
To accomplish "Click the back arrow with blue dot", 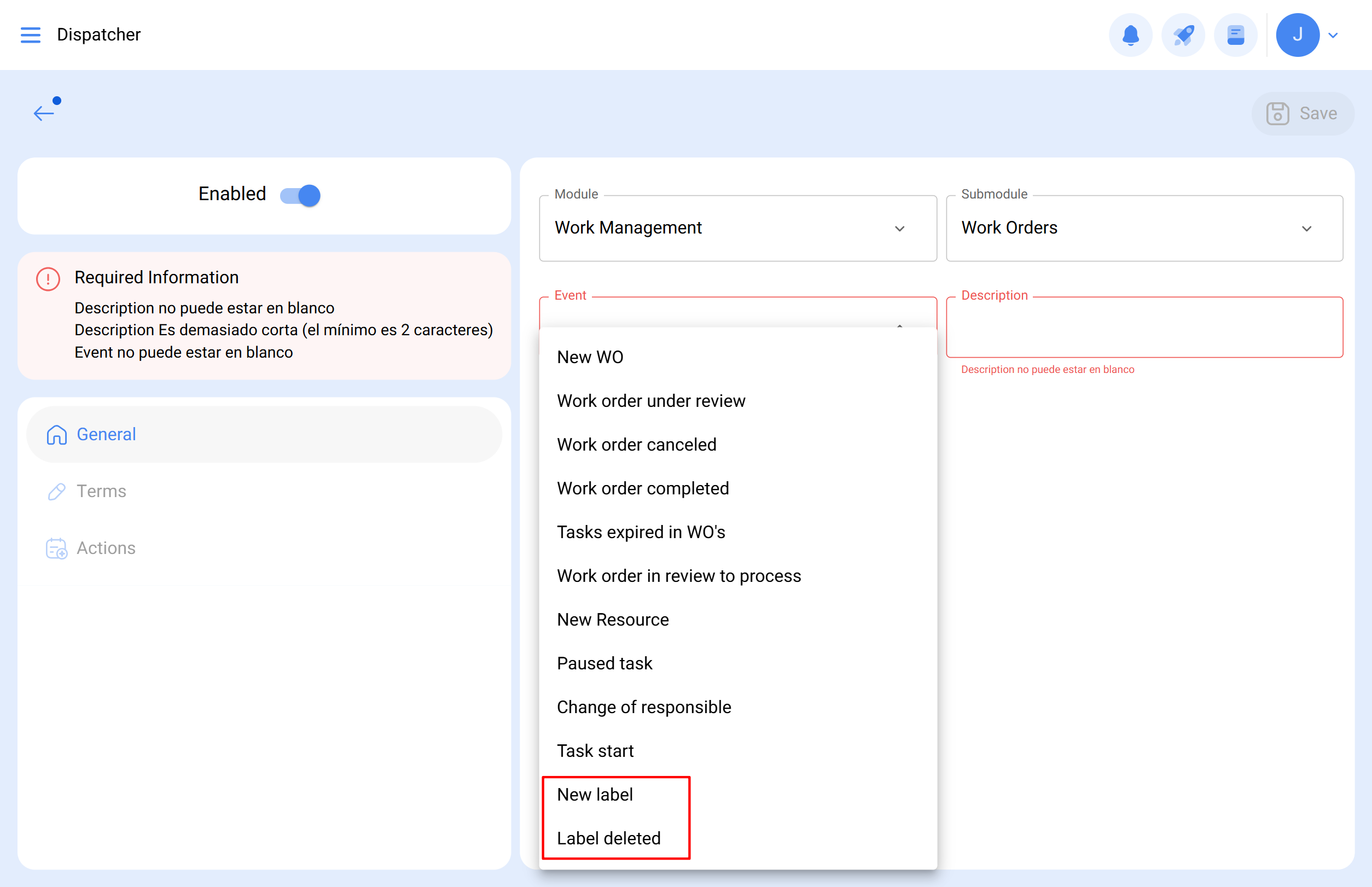I will (x=44, y=113).
